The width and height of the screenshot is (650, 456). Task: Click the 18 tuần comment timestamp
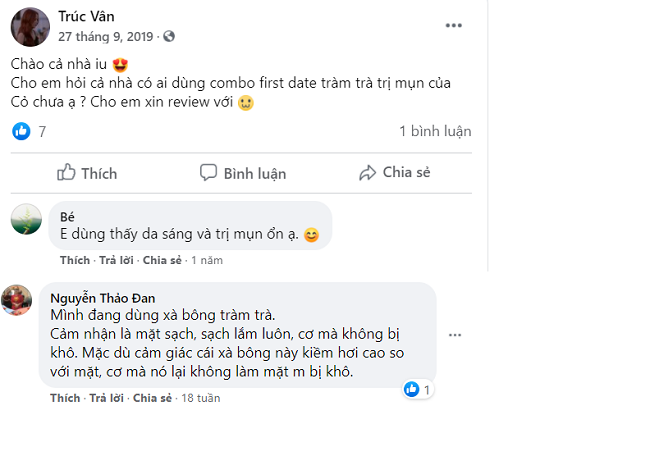[x=201, y=398]
